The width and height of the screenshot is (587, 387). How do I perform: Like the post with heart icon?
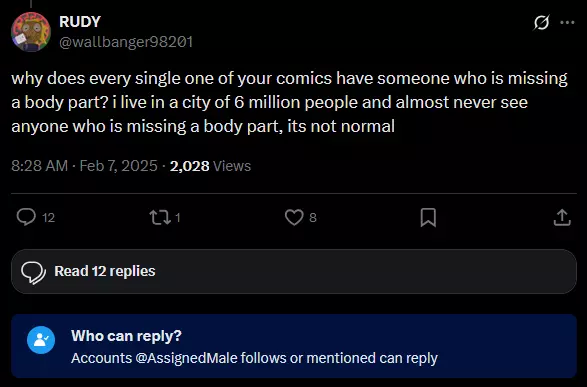(294, 217)
